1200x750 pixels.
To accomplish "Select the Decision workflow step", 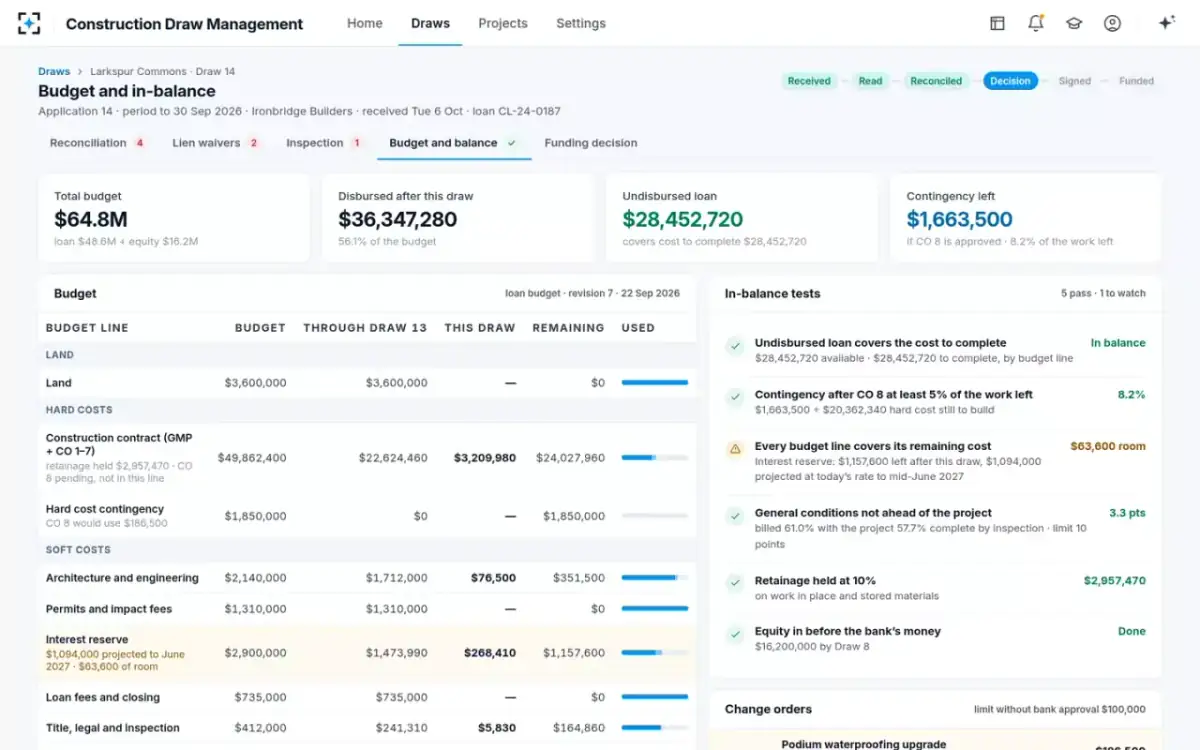I will click(1010, 81).
